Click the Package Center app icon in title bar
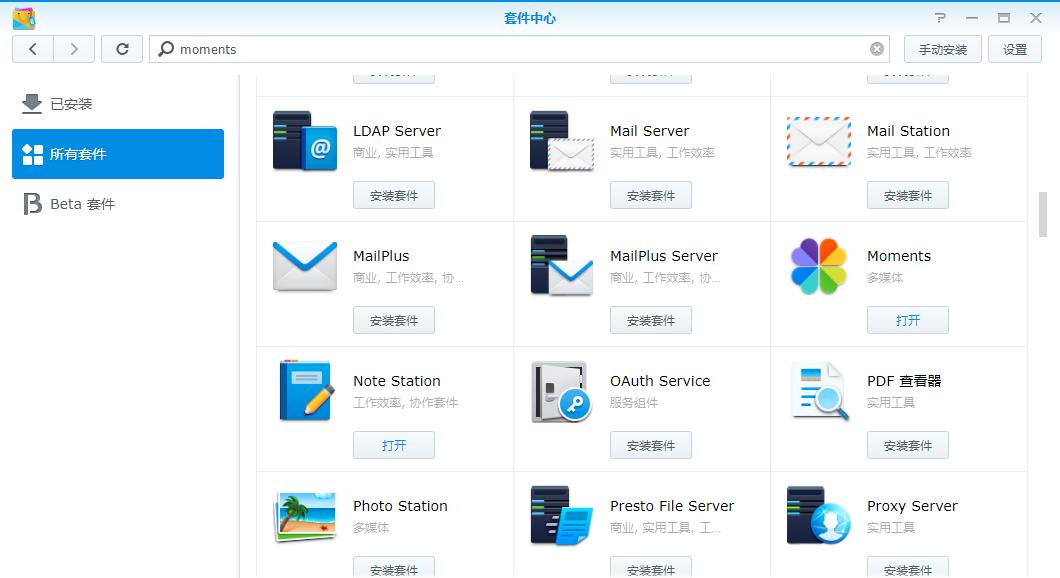Viewport: 1060px width, 578px height. click(x=24, y=18)
